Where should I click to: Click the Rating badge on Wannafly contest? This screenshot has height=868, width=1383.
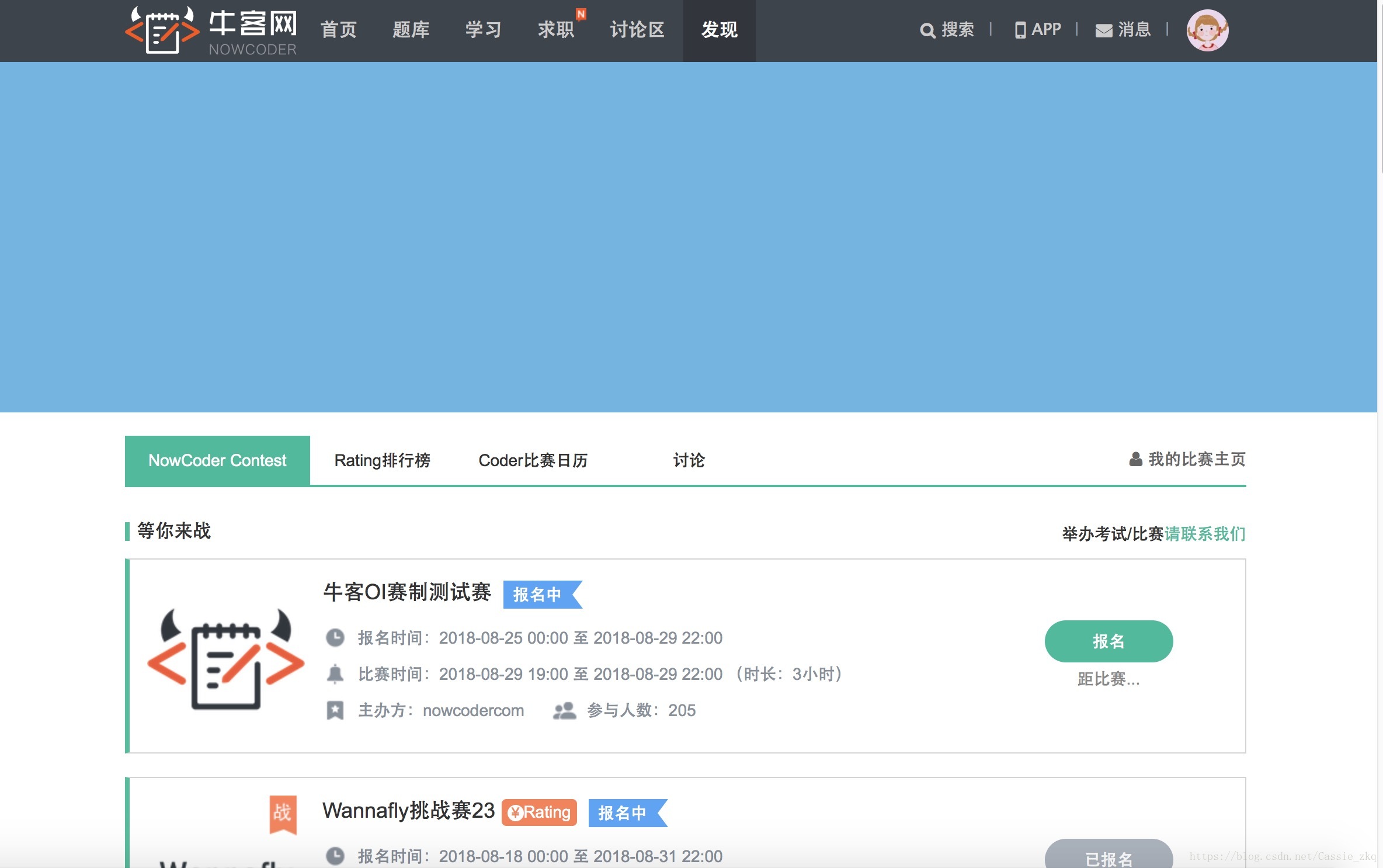539,813
